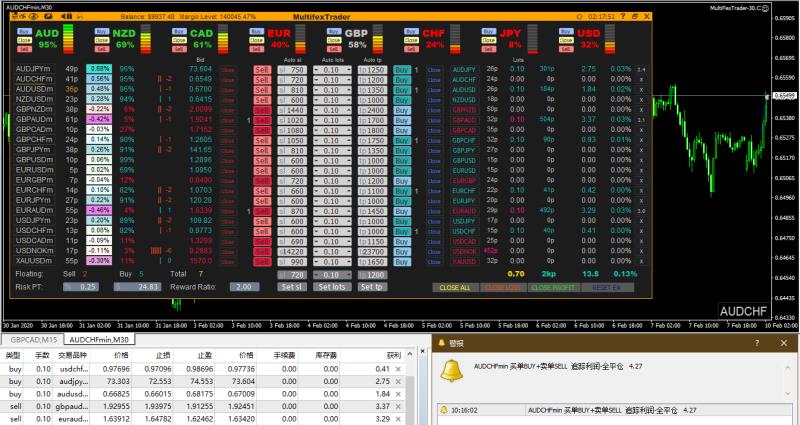Viewport: 800px width, 425px height.
Task: Switch to AUDCHFmin,M30 chart tab
Action: coord(99,339)
